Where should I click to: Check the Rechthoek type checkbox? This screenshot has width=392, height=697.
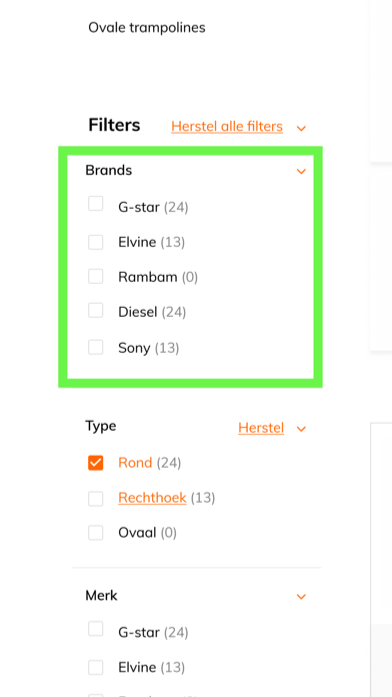[96, 499]
